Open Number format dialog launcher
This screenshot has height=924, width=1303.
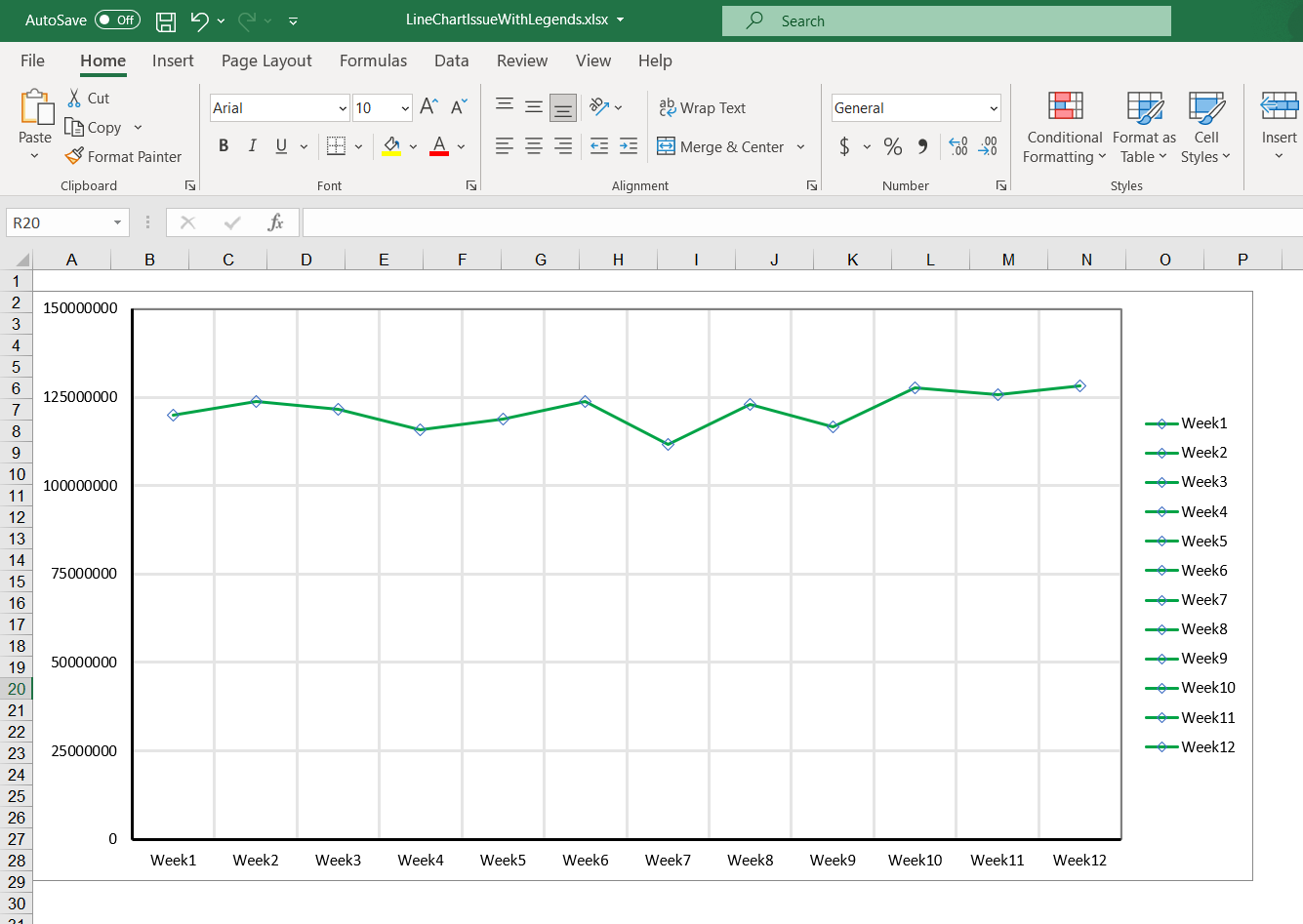point(1001,185)
